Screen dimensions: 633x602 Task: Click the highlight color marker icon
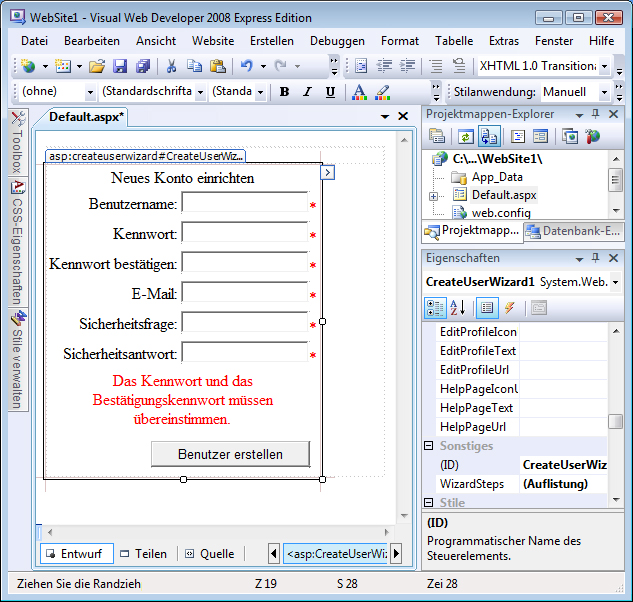click(x=382, y=92)
